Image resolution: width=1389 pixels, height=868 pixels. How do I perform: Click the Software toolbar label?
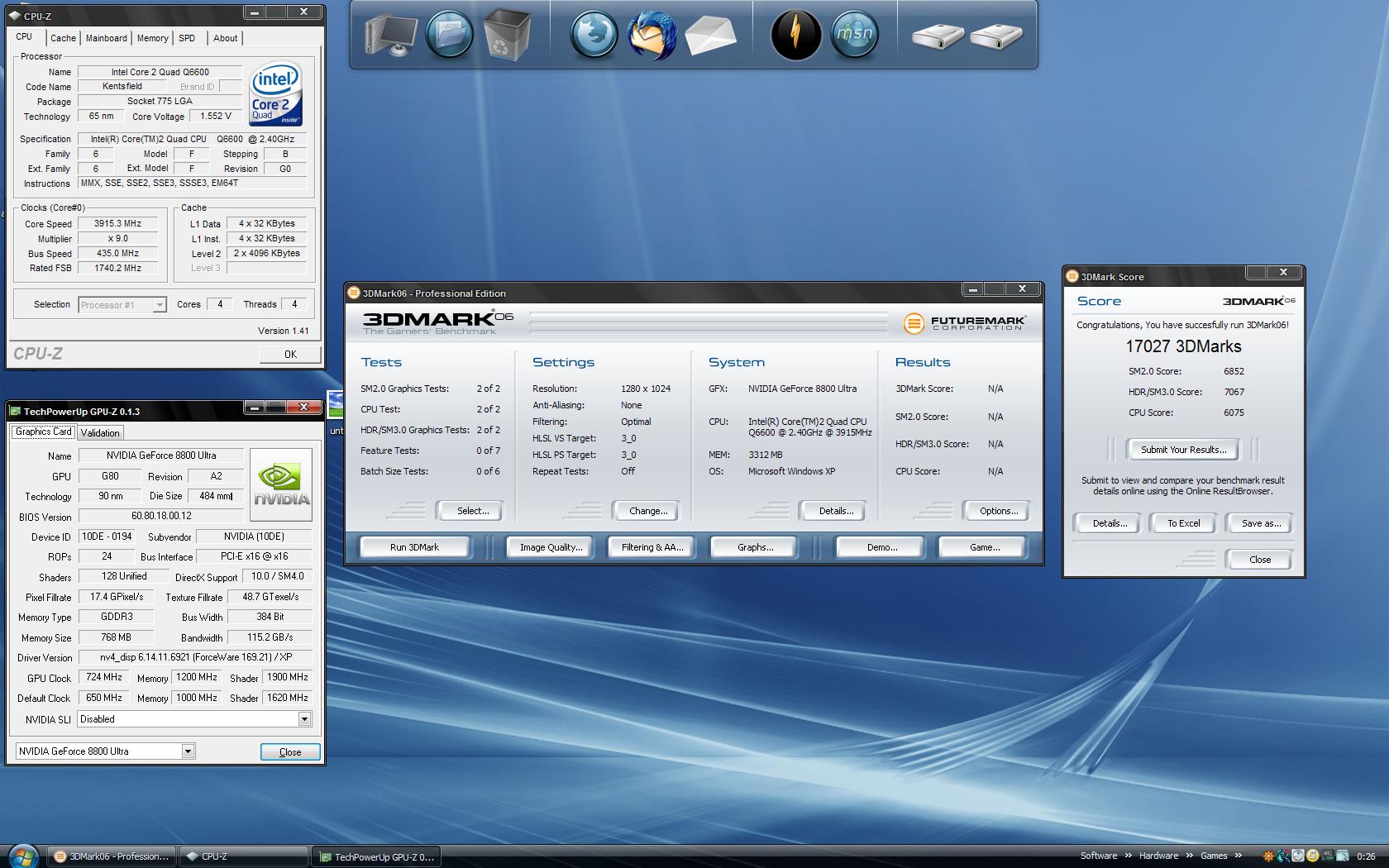click(x=1098, y=856)
